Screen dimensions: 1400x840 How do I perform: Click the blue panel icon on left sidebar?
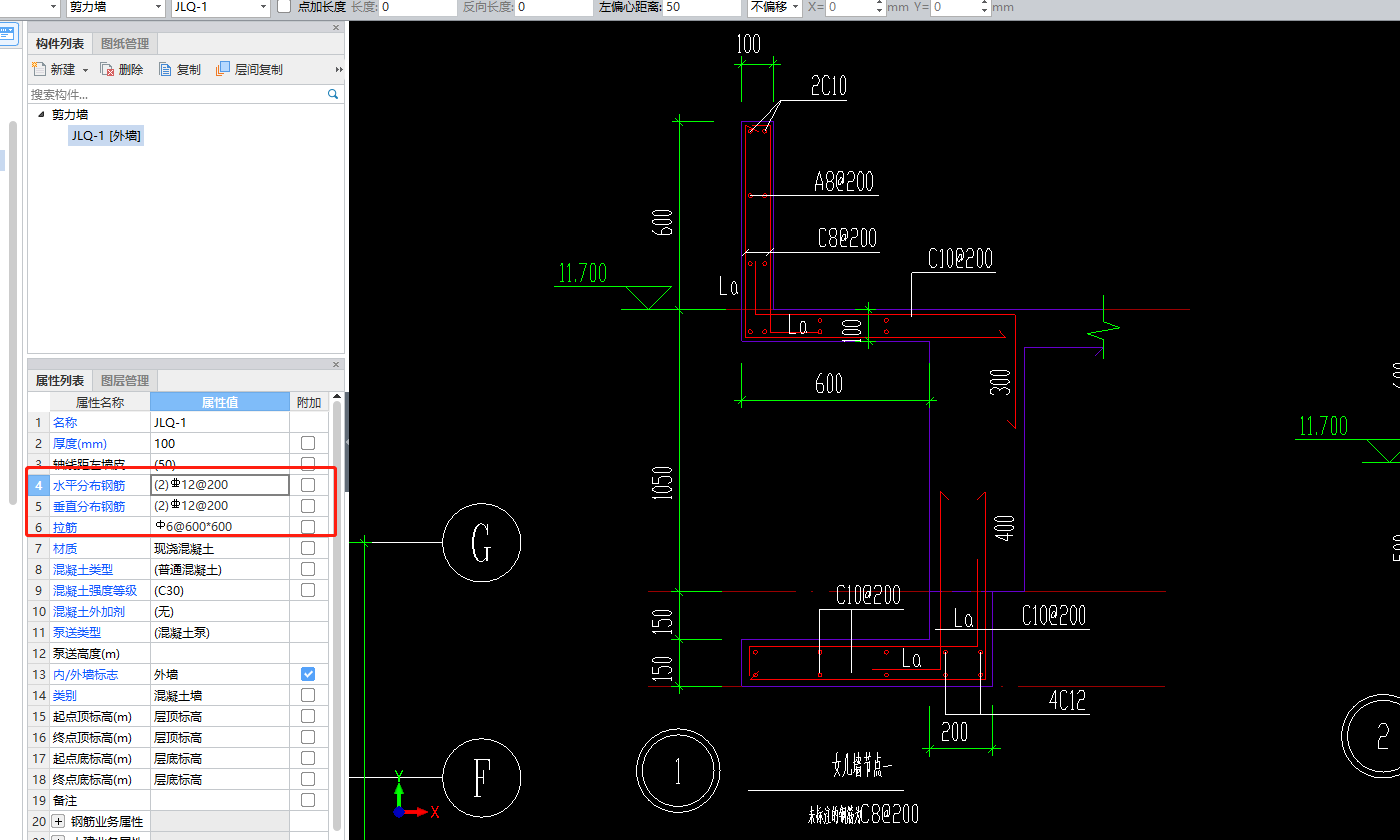8,33
